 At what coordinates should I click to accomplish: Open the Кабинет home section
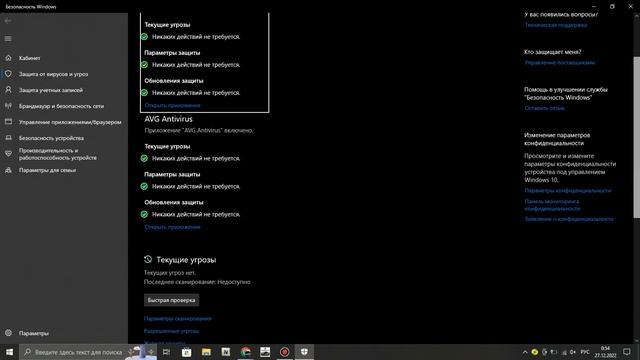(29, 58)
